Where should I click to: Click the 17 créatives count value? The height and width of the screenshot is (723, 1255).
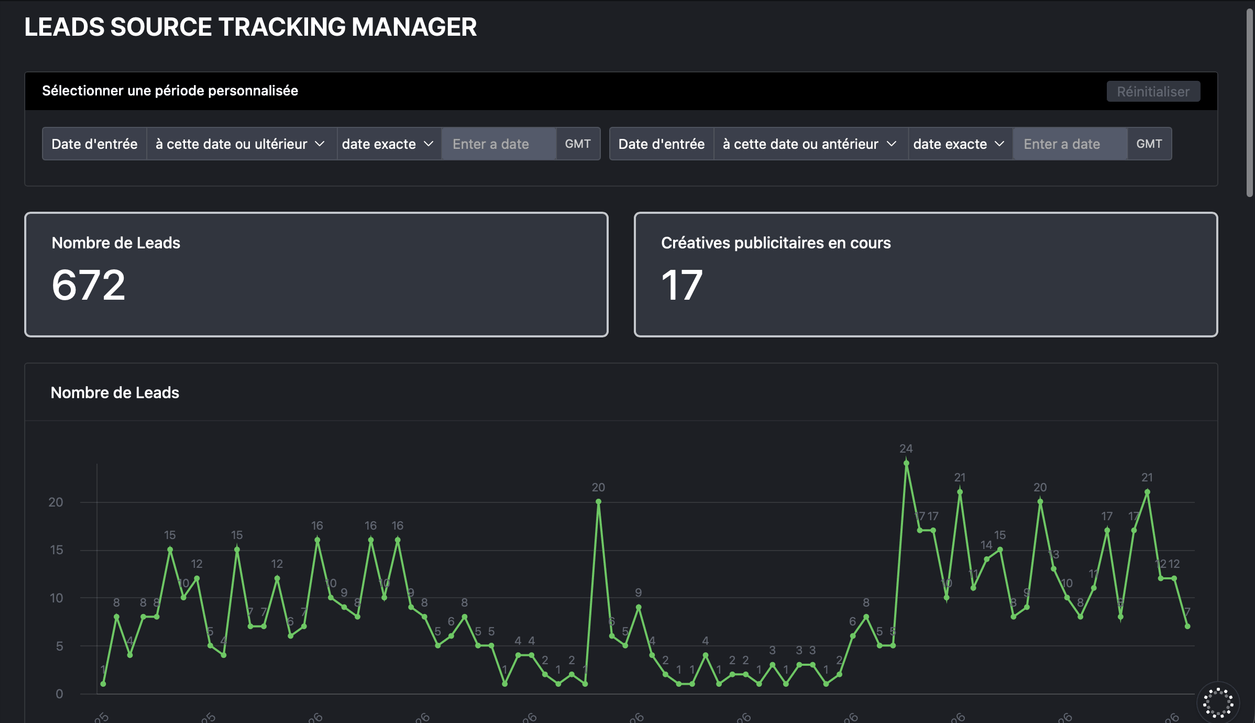coord(682,286)
